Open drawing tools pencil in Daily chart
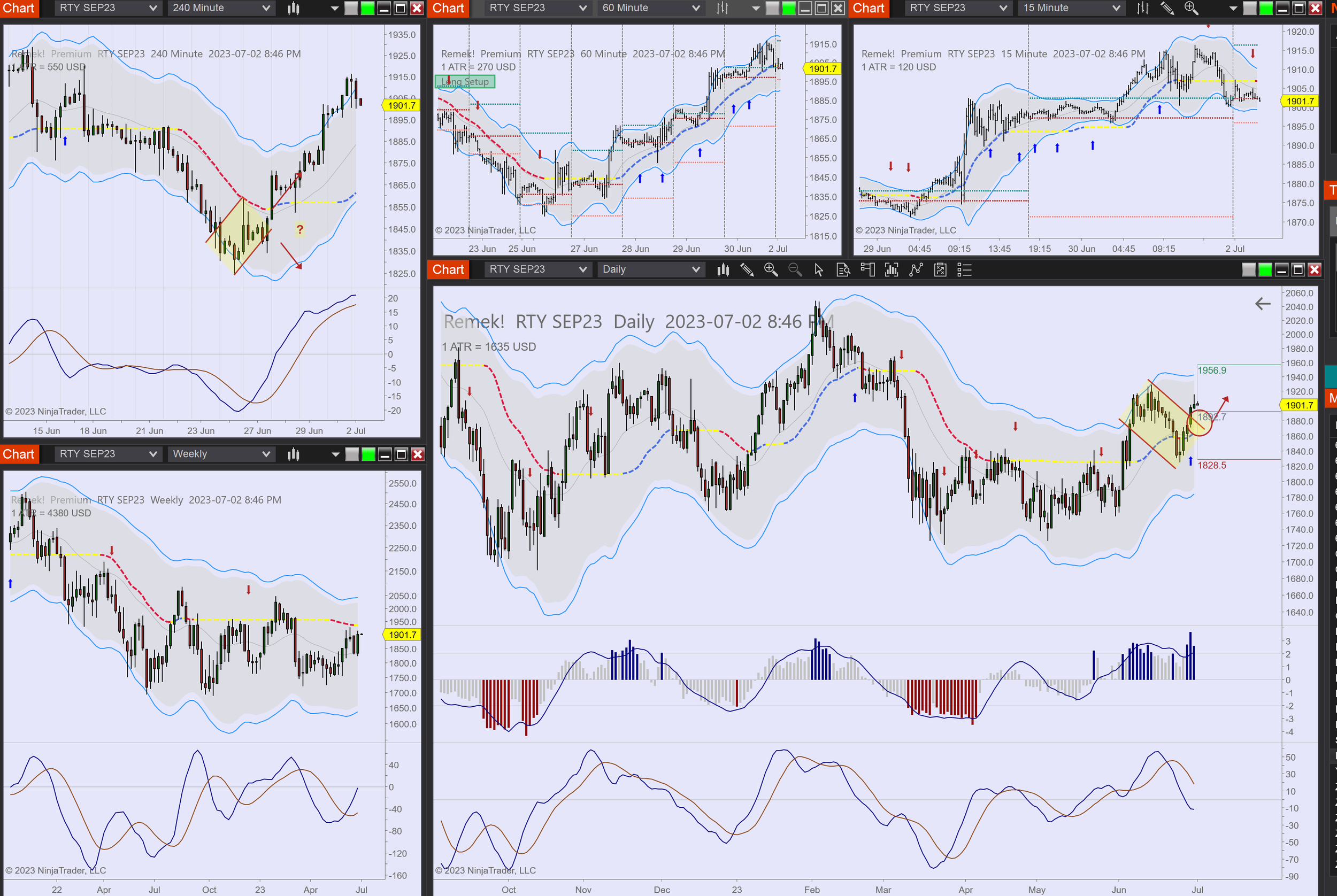This screenshot has height=896, width=1337. 747,270
